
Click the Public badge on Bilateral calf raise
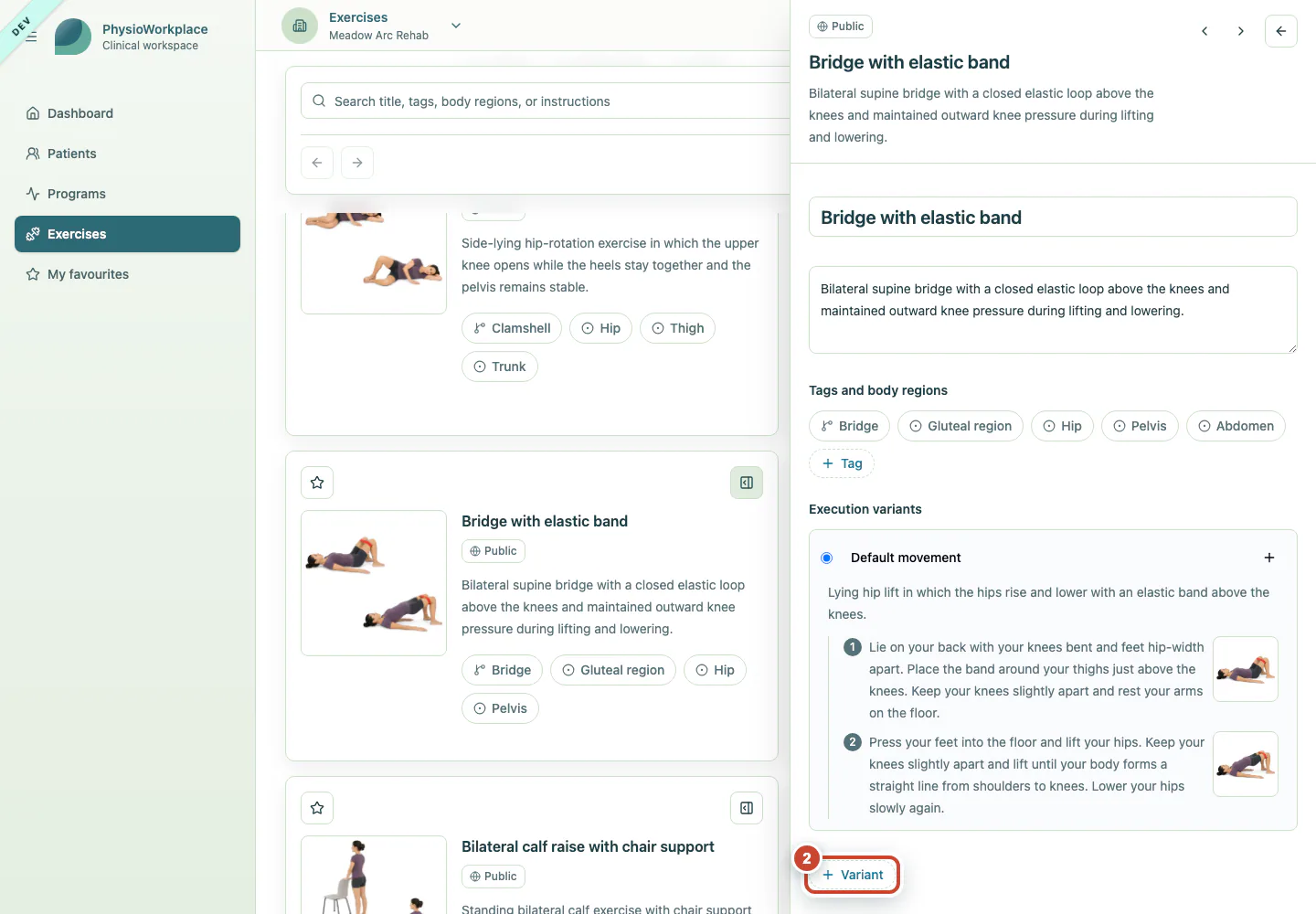pos(493,877)
